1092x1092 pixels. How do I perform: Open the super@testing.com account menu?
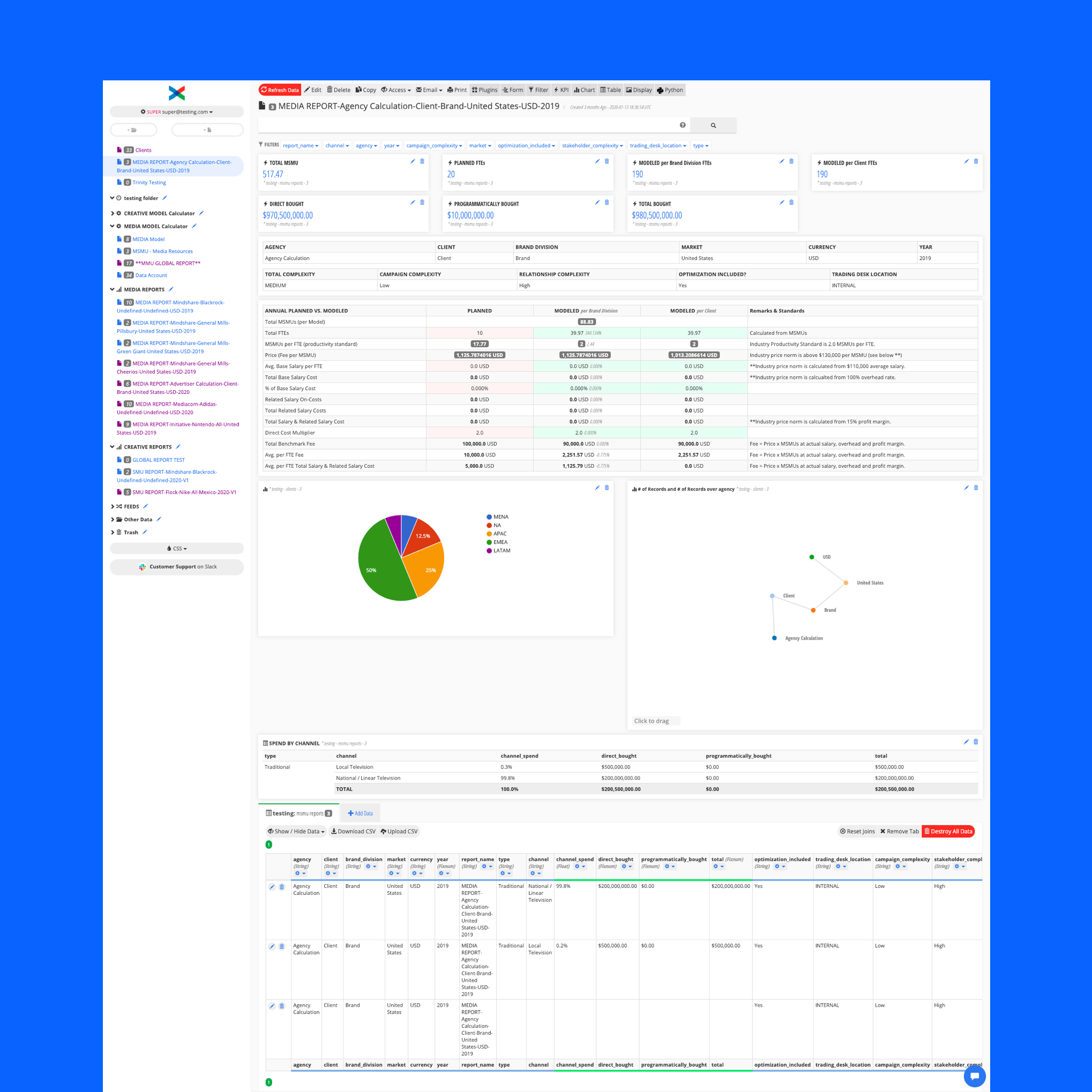tap(177, 112)
